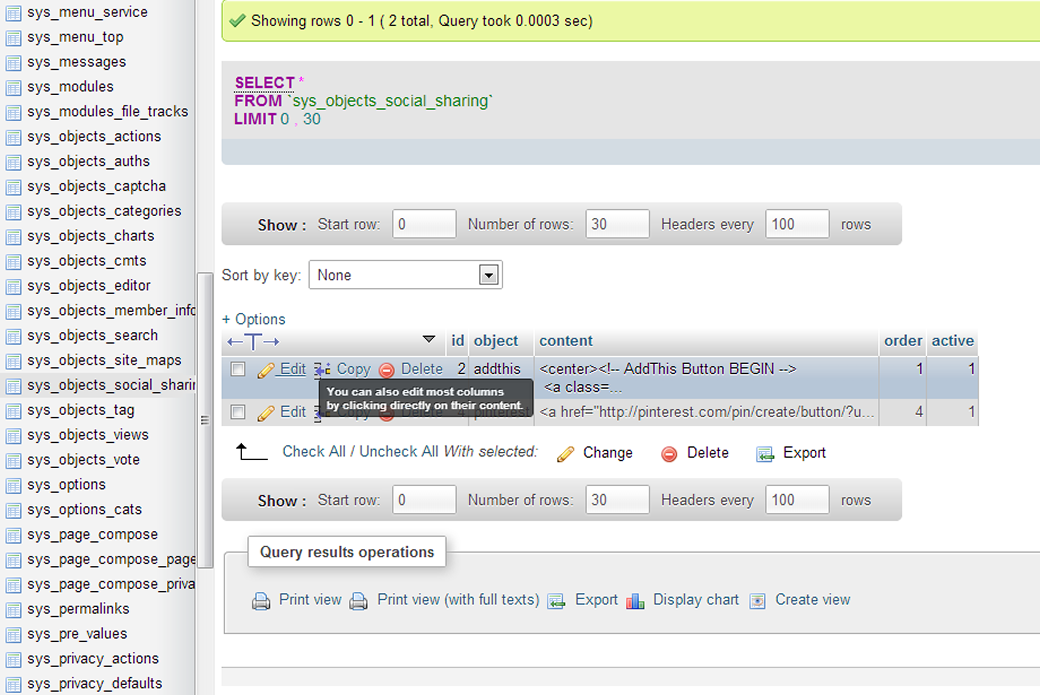1040x695 pixels.
Task: Click the Create view icon
Action: (x=758, y=601)
